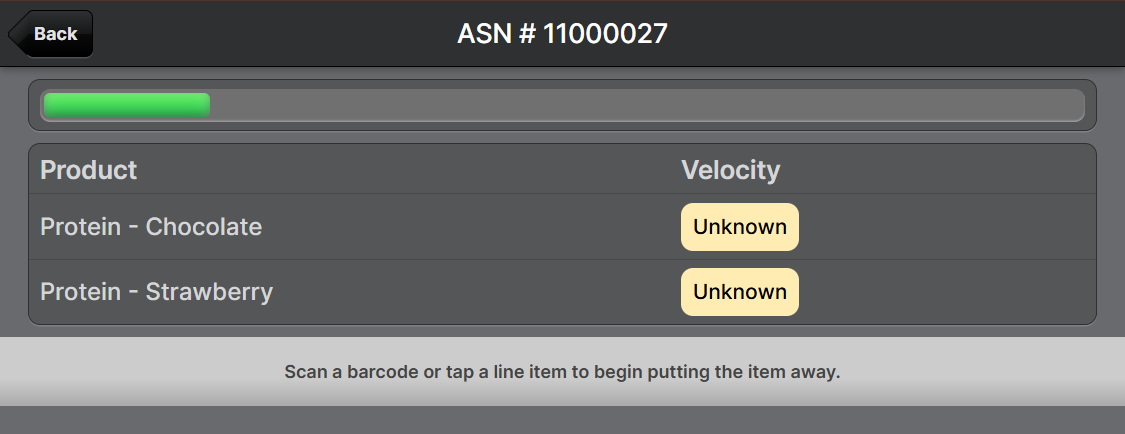Click the Unknown velocity badge for Strawberry
The height and width of the screenshot is (434, 1125).
coord(740,292)
